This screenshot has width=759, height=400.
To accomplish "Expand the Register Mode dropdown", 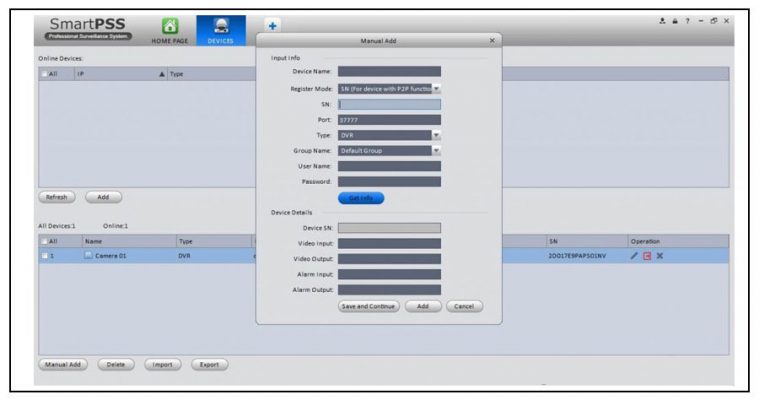I will click(x=436, y=89).
